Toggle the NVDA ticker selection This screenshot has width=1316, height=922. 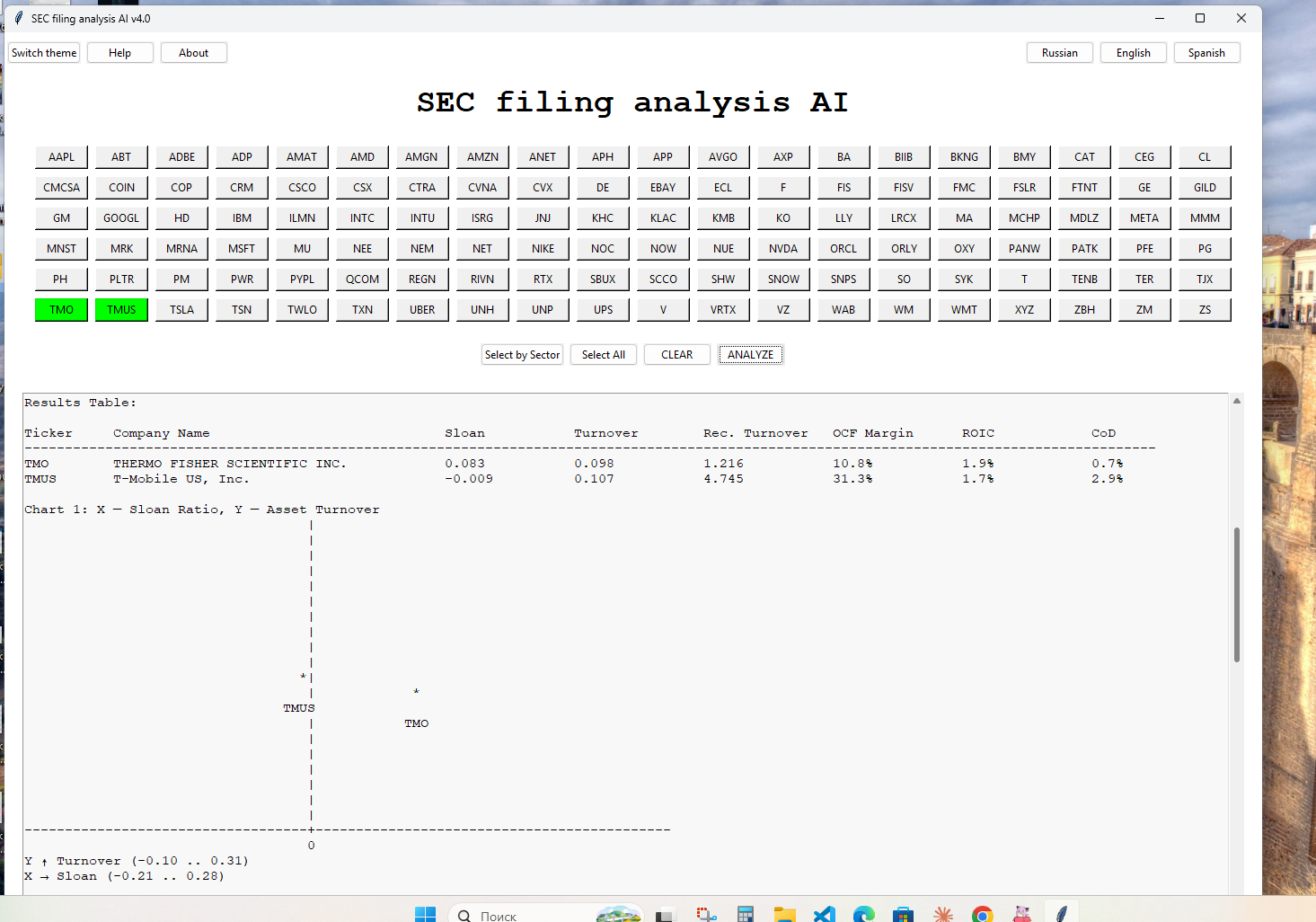click(783, 249)
